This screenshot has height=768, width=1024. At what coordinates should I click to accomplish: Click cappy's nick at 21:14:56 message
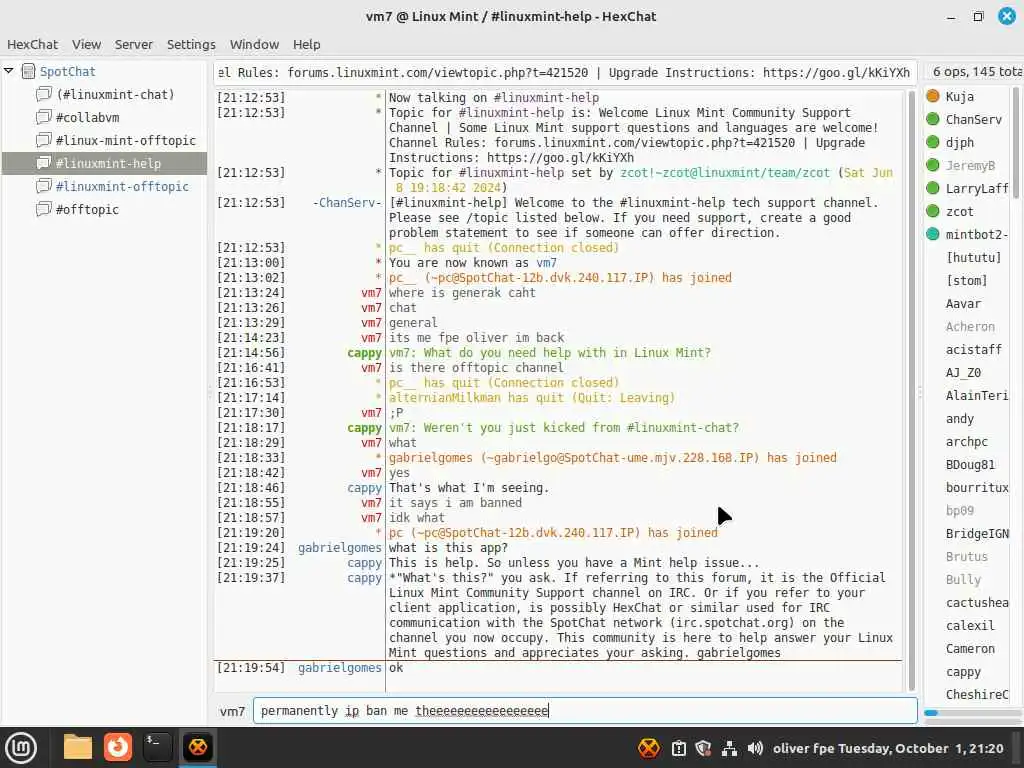pos(364,353)
